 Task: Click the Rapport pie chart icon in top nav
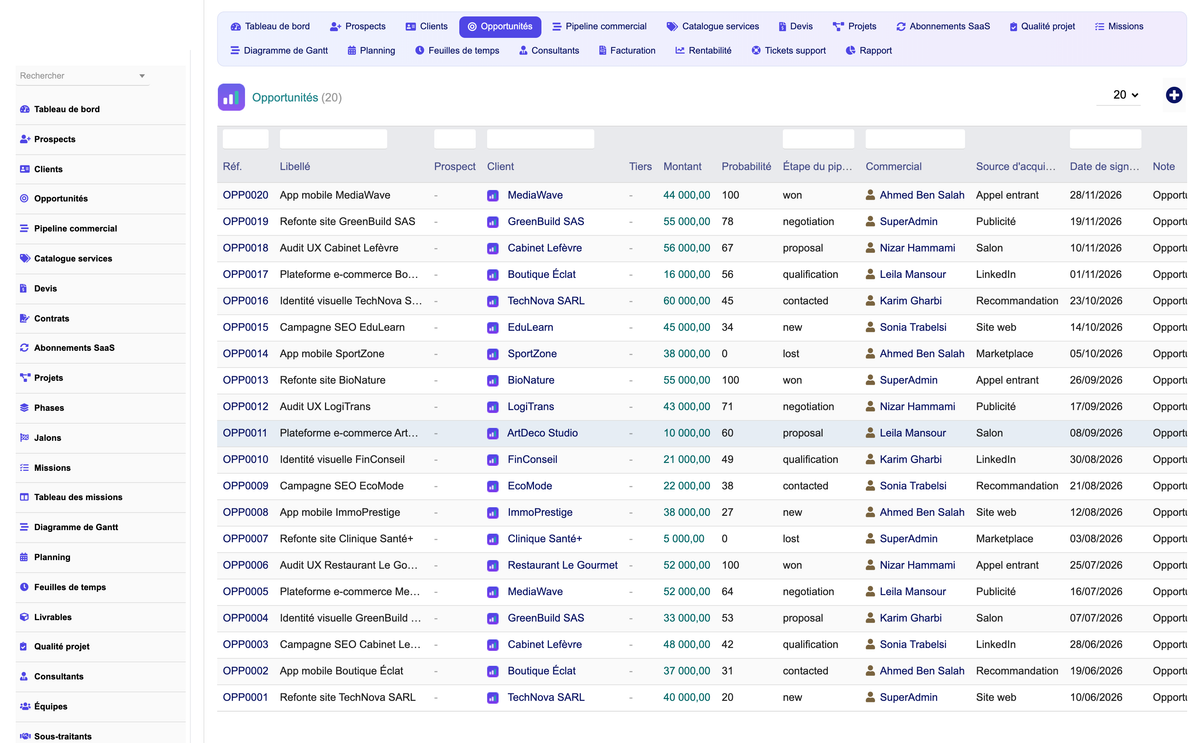pos(850,50)
